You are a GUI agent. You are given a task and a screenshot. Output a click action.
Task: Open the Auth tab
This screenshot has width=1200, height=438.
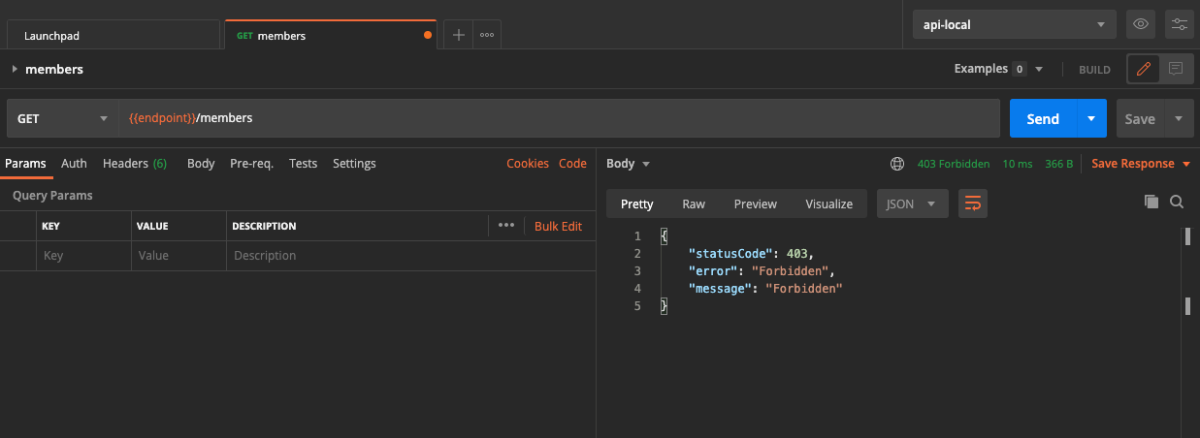(x=74, y=164)
